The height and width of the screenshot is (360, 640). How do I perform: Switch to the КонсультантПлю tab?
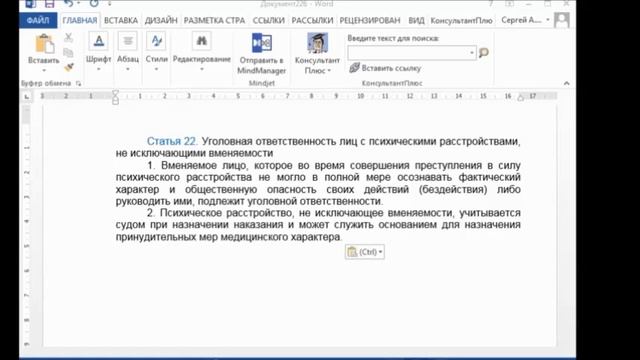coord(461,20)
